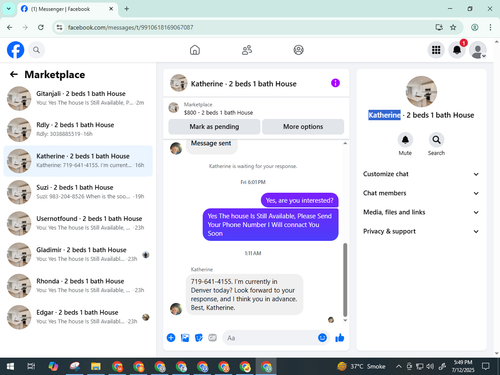Open Chrome three-dot menu

click(490, 27)
